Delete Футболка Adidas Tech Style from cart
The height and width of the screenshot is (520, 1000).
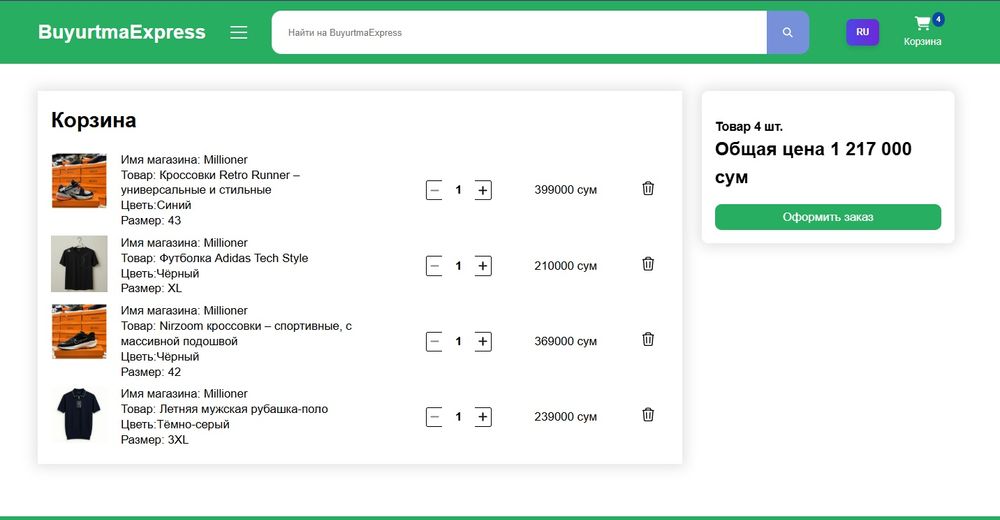tap(648, 264)
